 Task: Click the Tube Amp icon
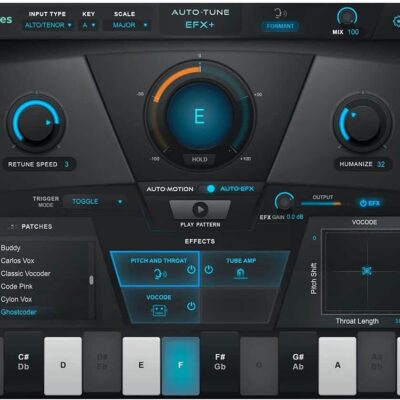pos(240,273)
